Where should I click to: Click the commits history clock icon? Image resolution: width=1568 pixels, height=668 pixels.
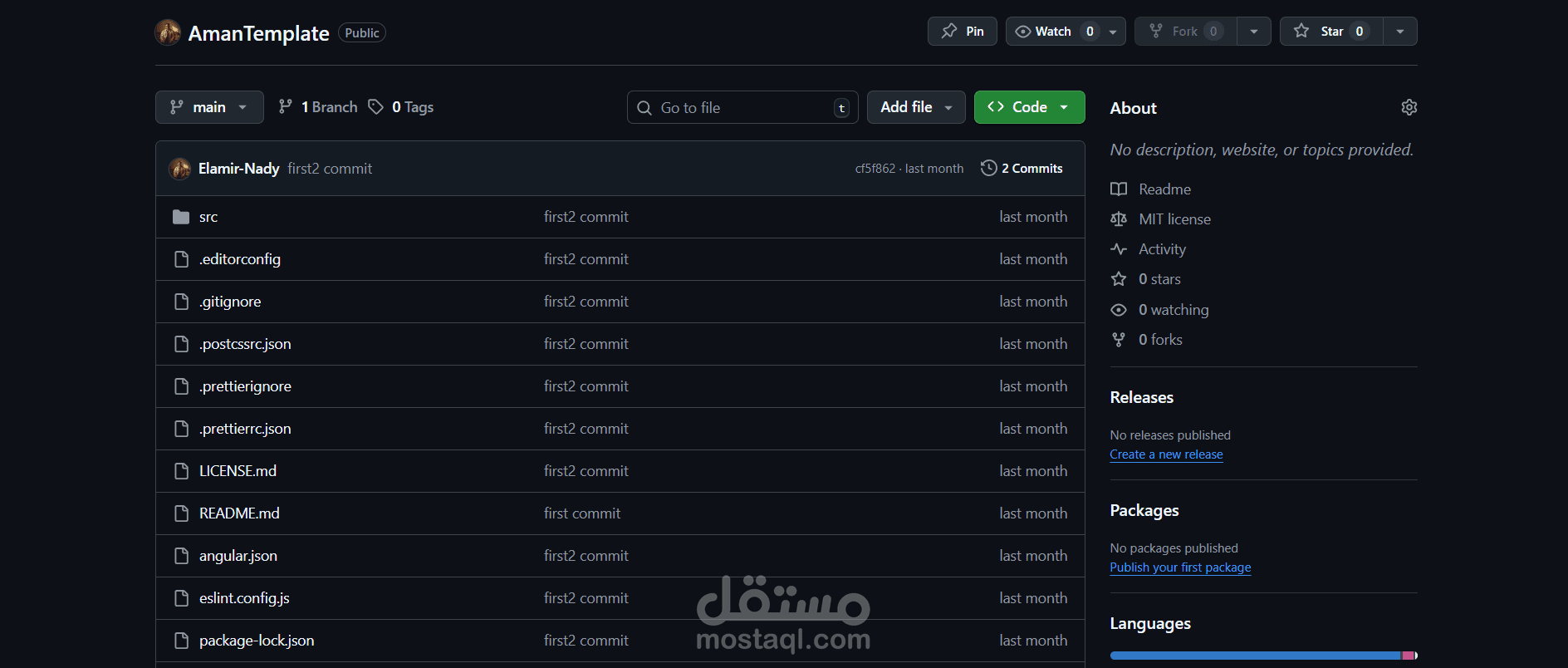pyautogui.click(x=988, y=168)
